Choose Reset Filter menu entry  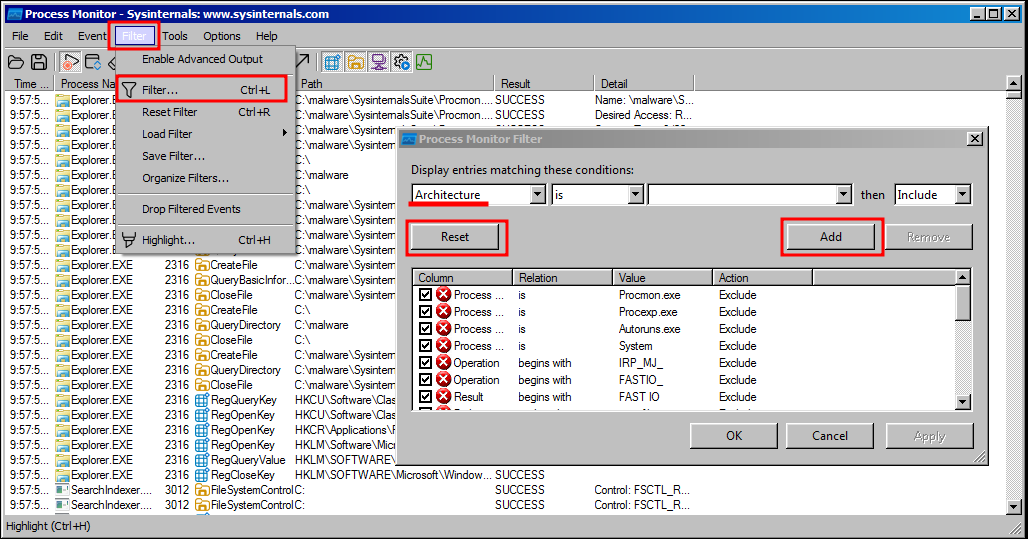point(206,112)
